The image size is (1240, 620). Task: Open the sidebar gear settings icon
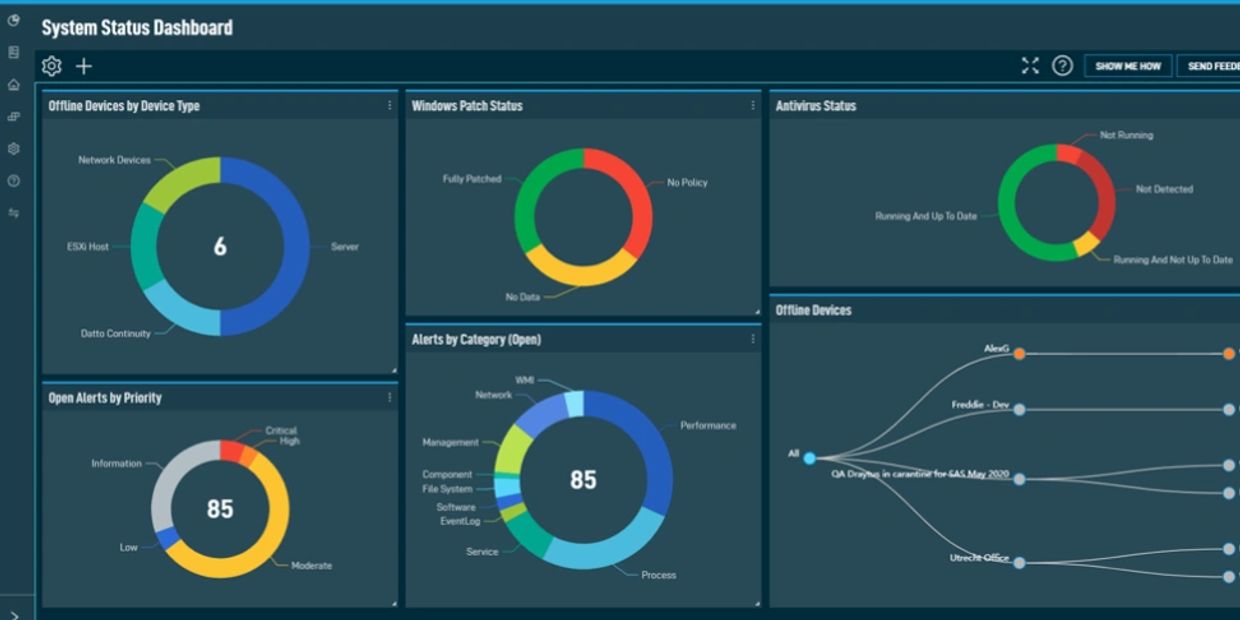tap(14, 149)
